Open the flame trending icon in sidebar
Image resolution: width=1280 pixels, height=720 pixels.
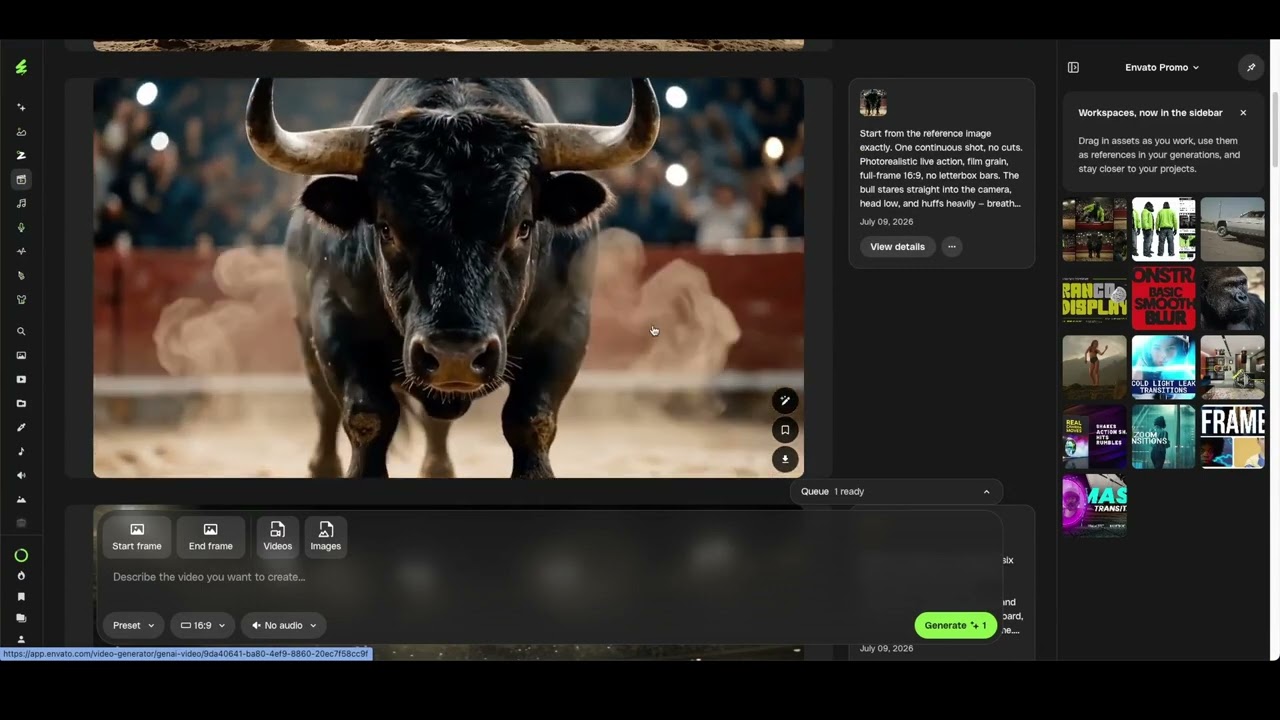pos(21,576)
